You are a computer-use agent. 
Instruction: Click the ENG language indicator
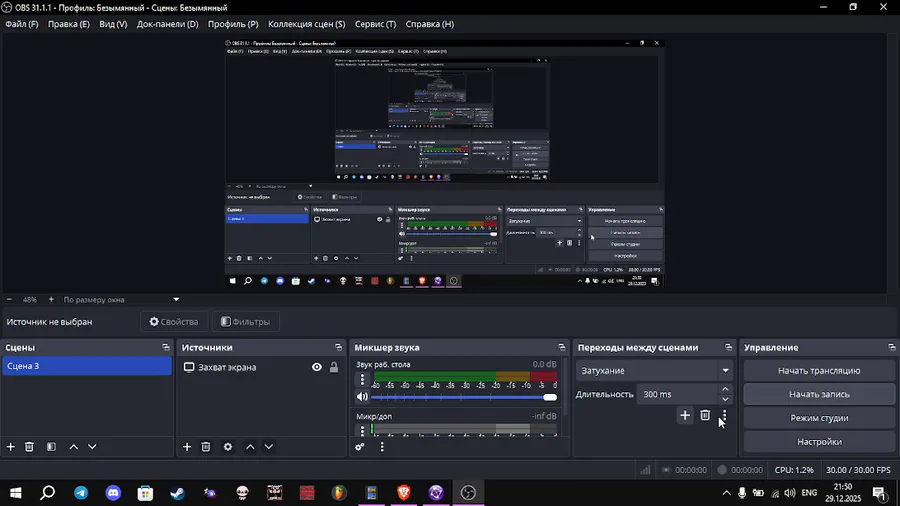(809, 493)
